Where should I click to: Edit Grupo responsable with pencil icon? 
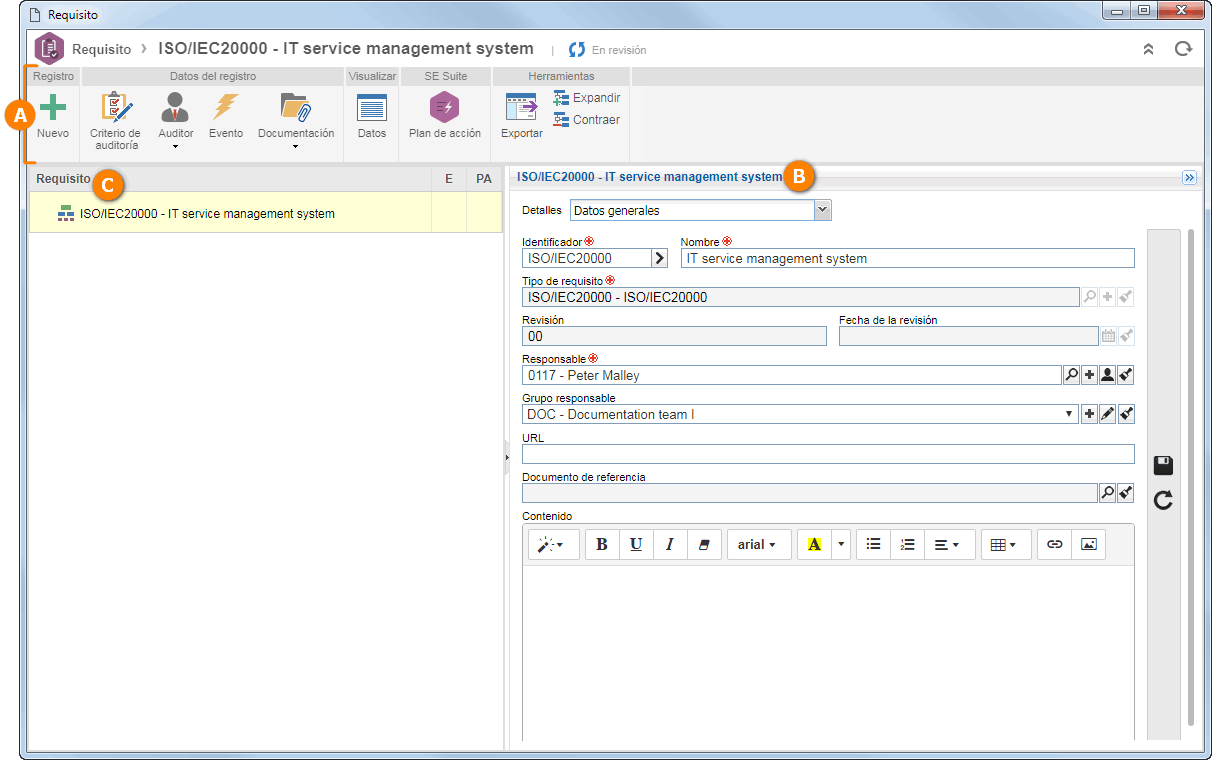click(1108, 414)
